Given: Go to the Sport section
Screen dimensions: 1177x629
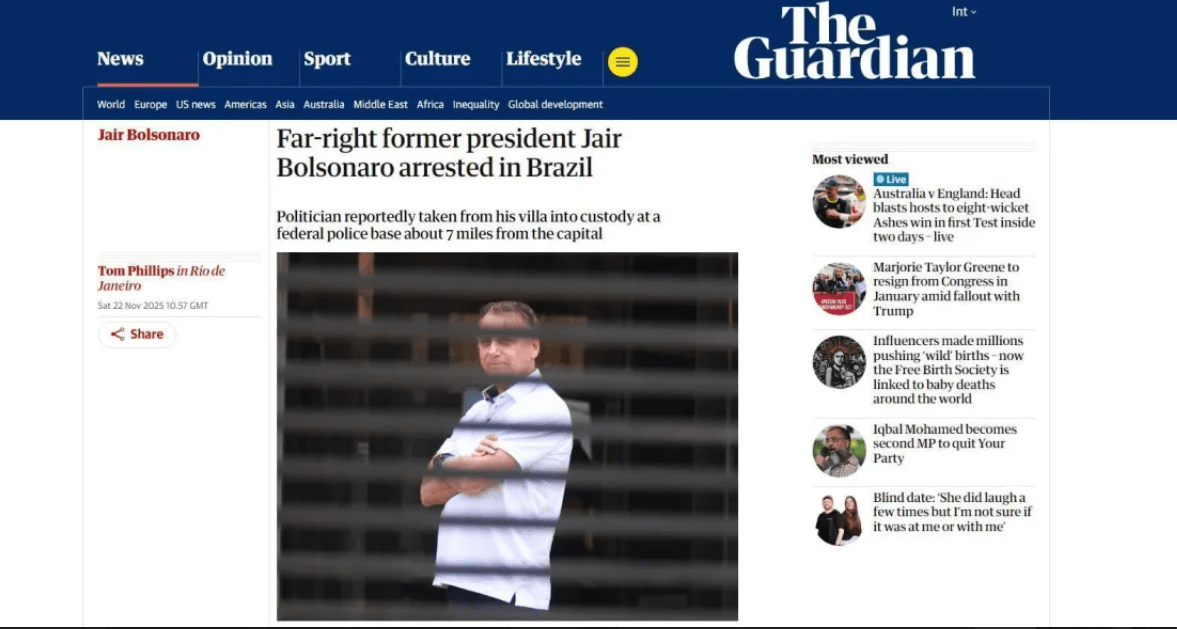Looking at the screenshot, I should [327, 59].
